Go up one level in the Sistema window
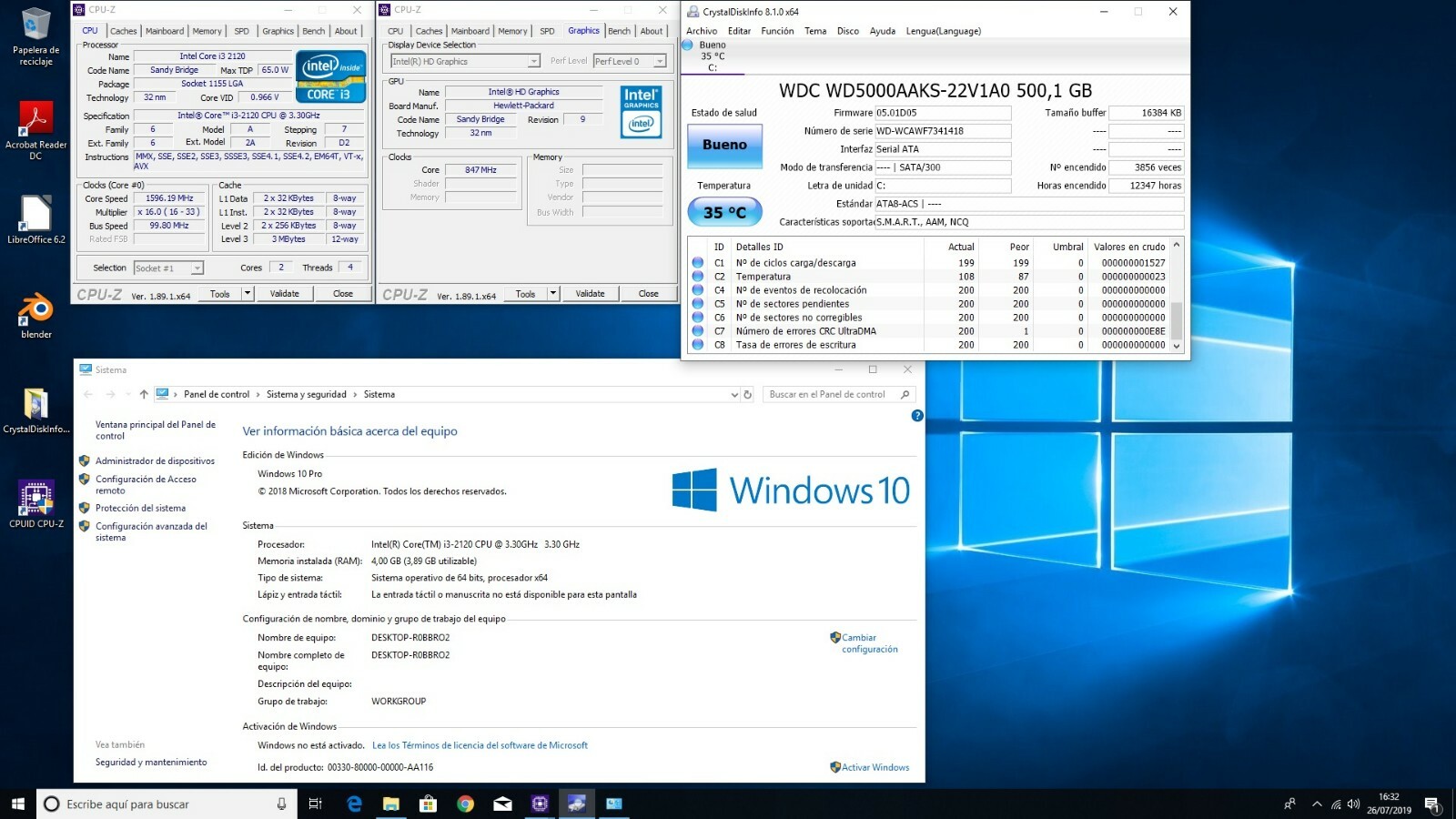This screenshot has height=819, width=1456. click(x=144, y=394)
